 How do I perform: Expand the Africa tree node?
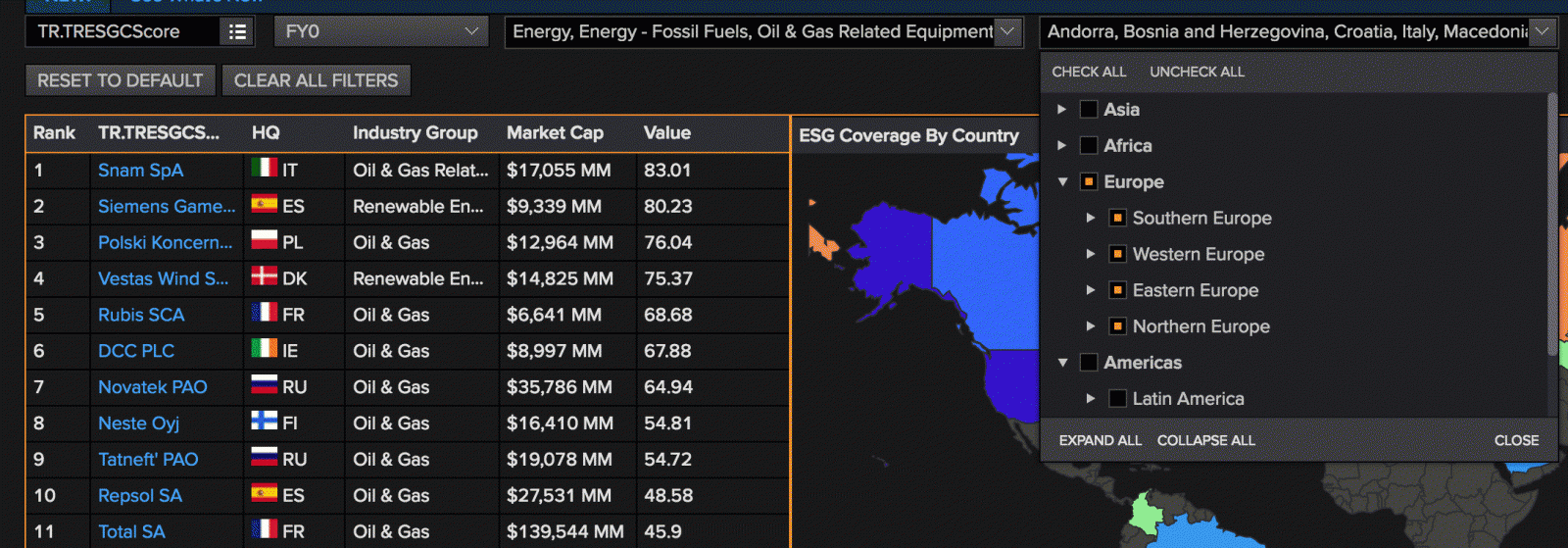tap(1061, 145)
